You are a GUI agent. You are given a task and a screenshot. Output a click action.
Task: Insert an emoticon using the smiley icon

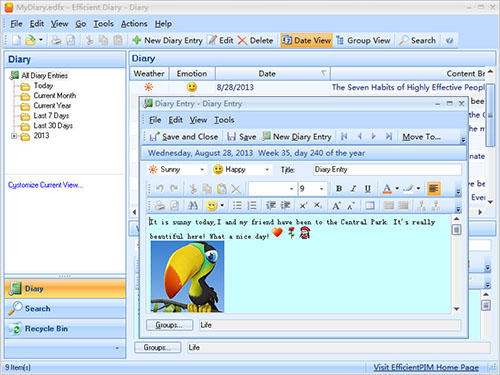tap(212, 206)
